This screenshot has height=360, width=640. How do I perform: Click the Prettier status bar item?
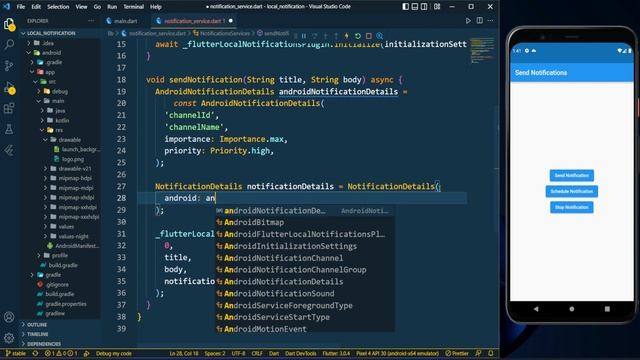pyautogui.click(x=457, y=353)
